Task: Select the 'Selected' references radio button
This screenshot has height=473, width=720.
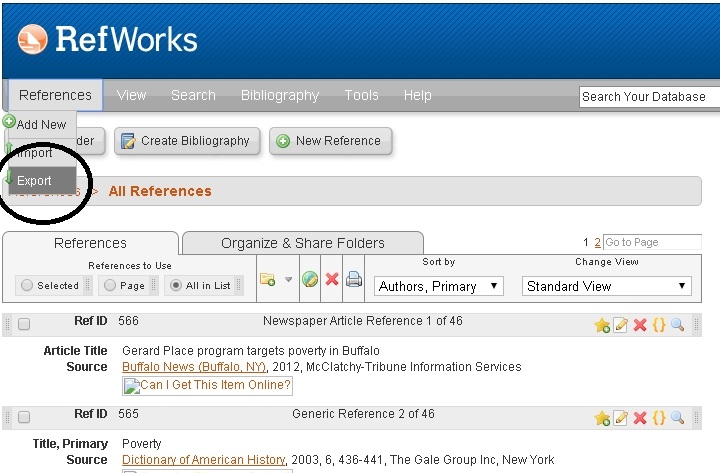Action: (27, 285)
